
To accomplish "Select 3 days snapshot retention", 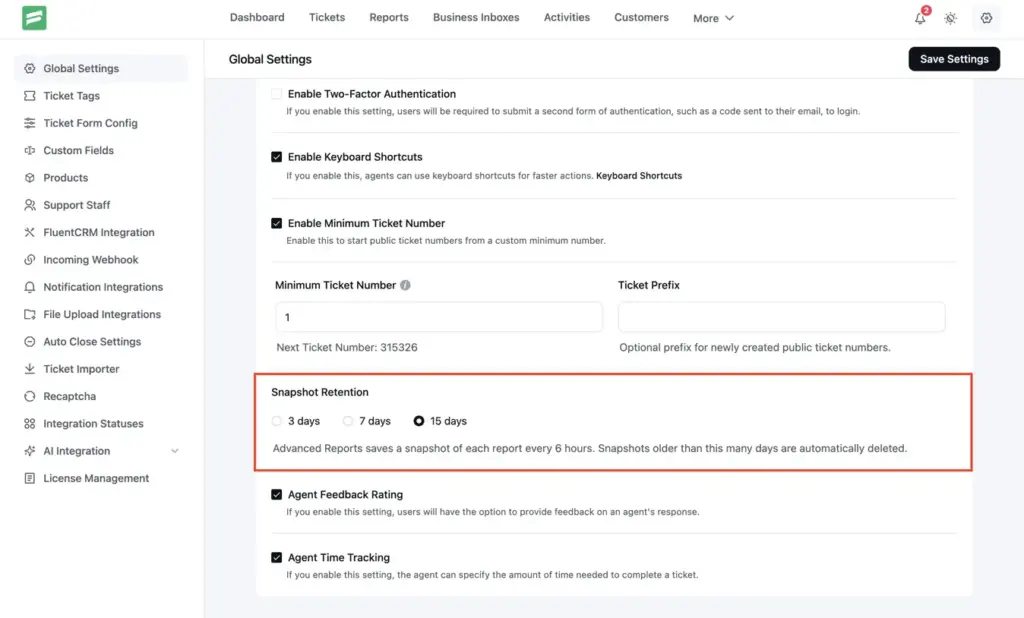I will click(x=277, y=421).
